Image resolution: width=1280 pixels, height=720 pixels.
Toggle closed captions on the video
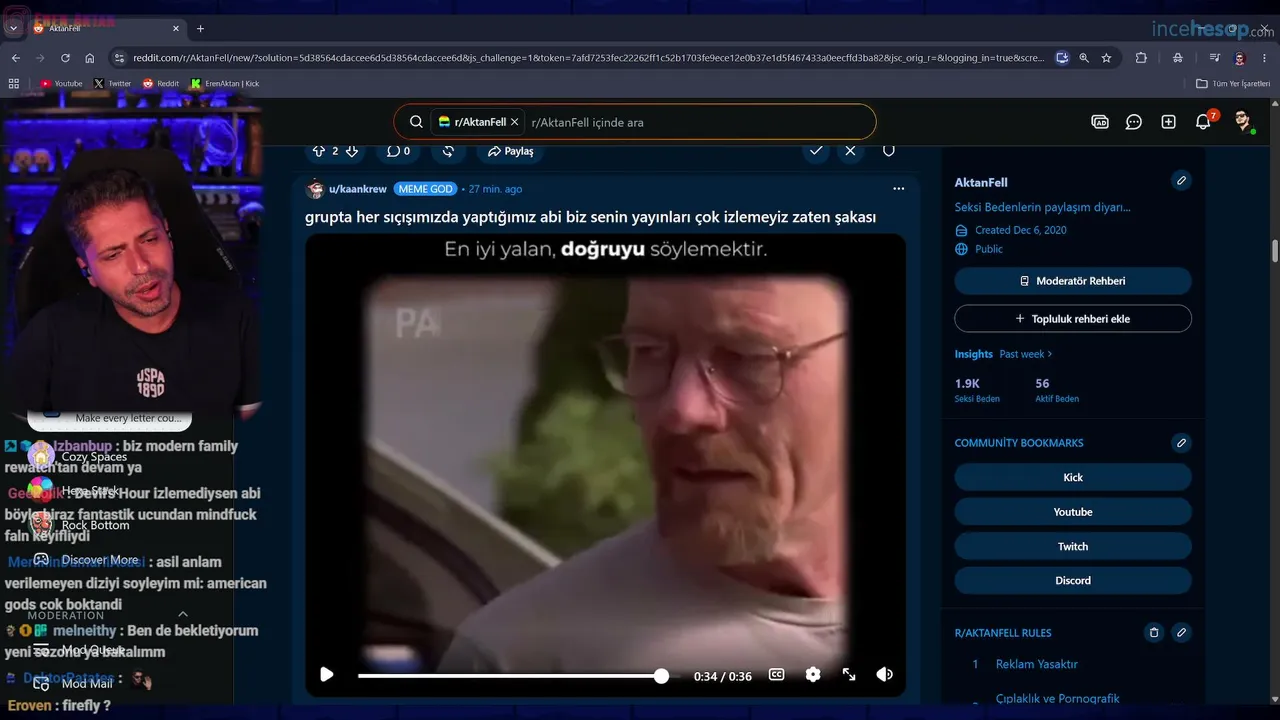pos(776,675)
